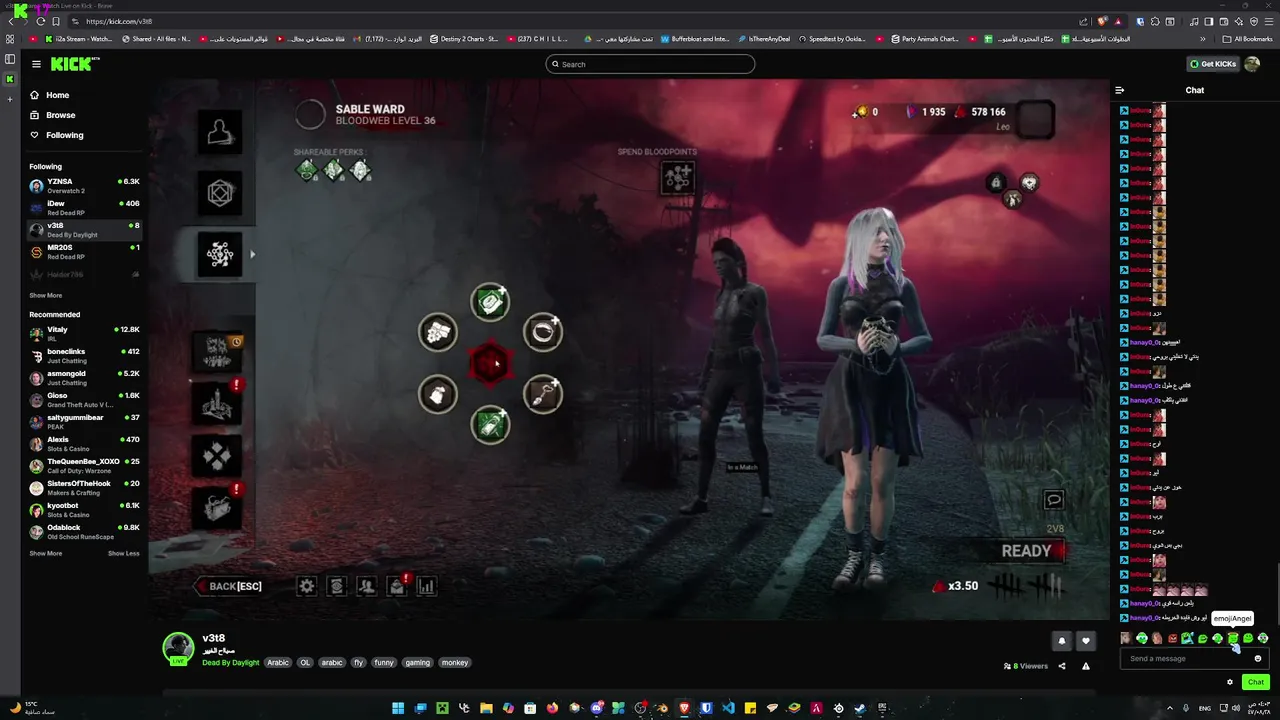Click the Get KICKs button
Screen dimensions: 1280x720
coord(1213,64)
